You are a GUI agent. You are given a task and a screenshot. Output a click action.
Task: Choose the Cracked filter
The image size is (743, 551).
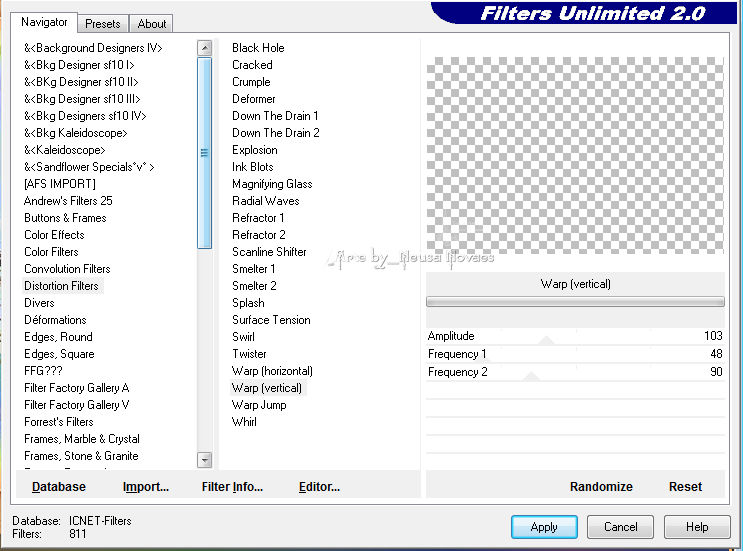252,65
